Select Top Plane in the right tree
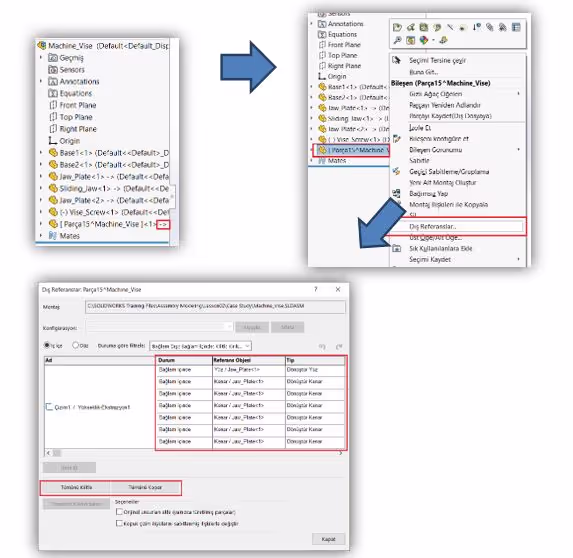 pos(342,56)
